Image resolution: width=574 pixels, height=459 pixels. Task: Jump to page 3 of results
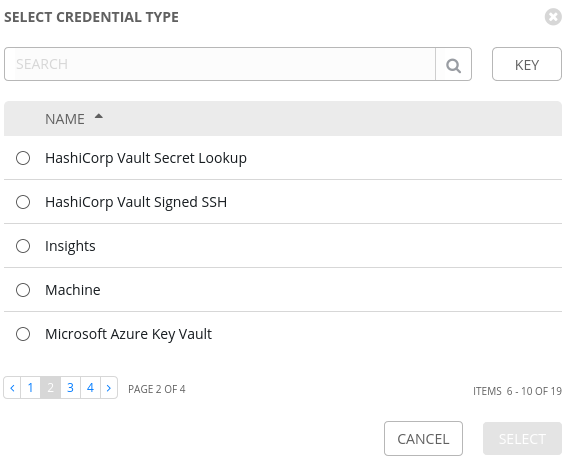[70, 388]
